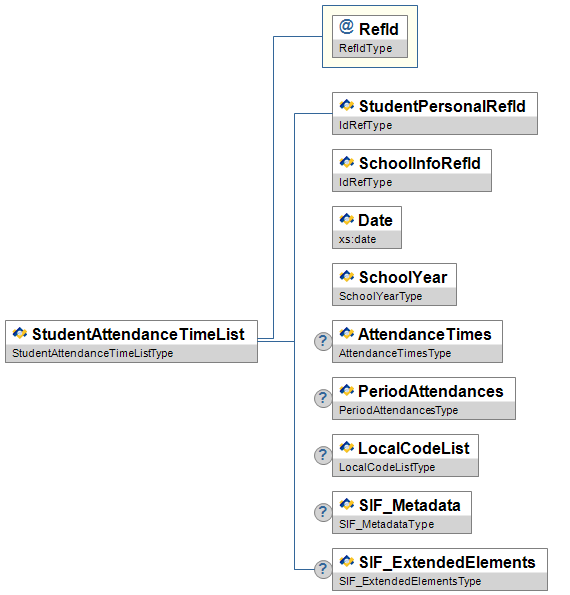
Task: Click the xs:date type under Date
Action: 357,239
